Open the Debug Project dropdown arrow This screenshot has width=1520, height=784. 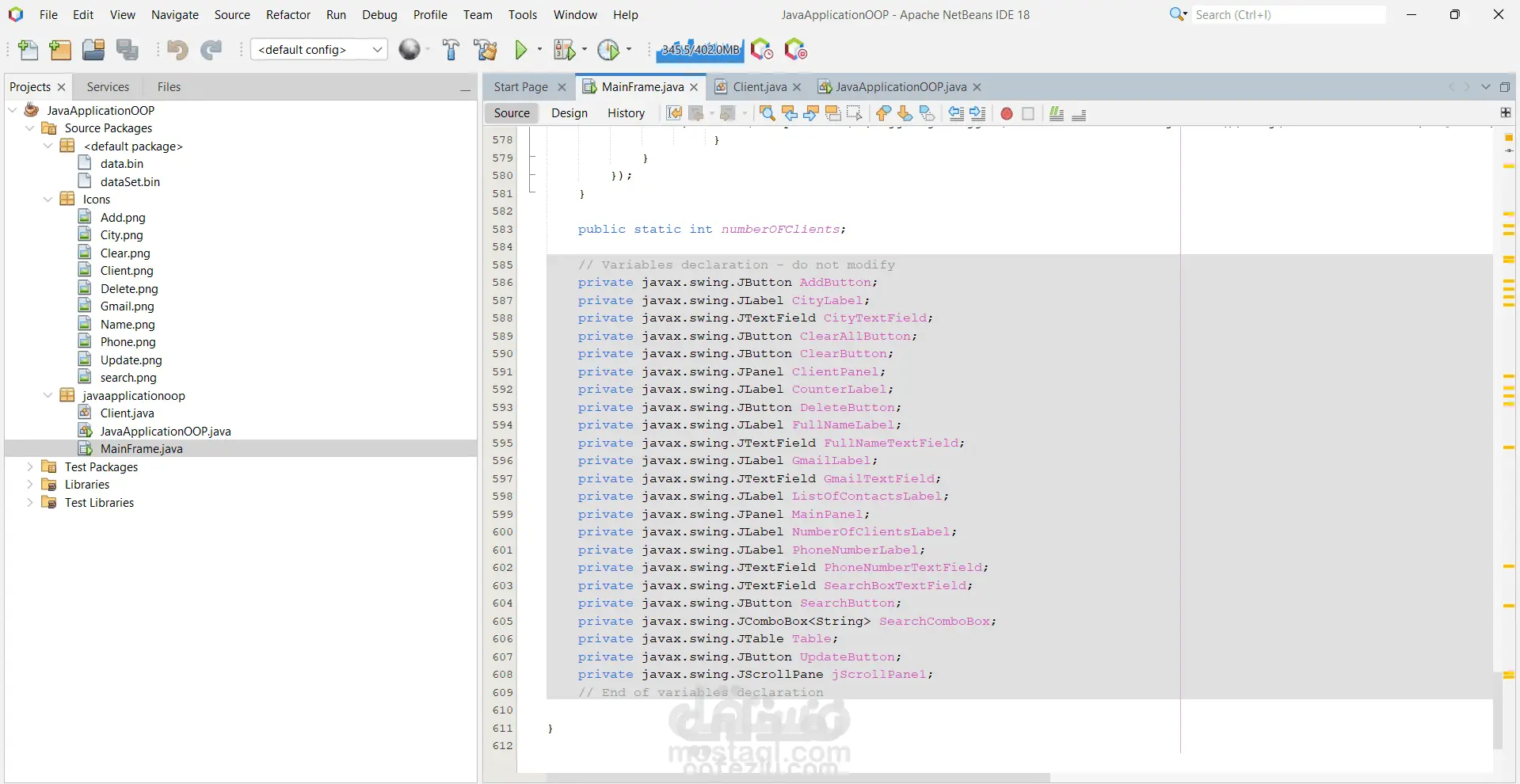point(585,49)
